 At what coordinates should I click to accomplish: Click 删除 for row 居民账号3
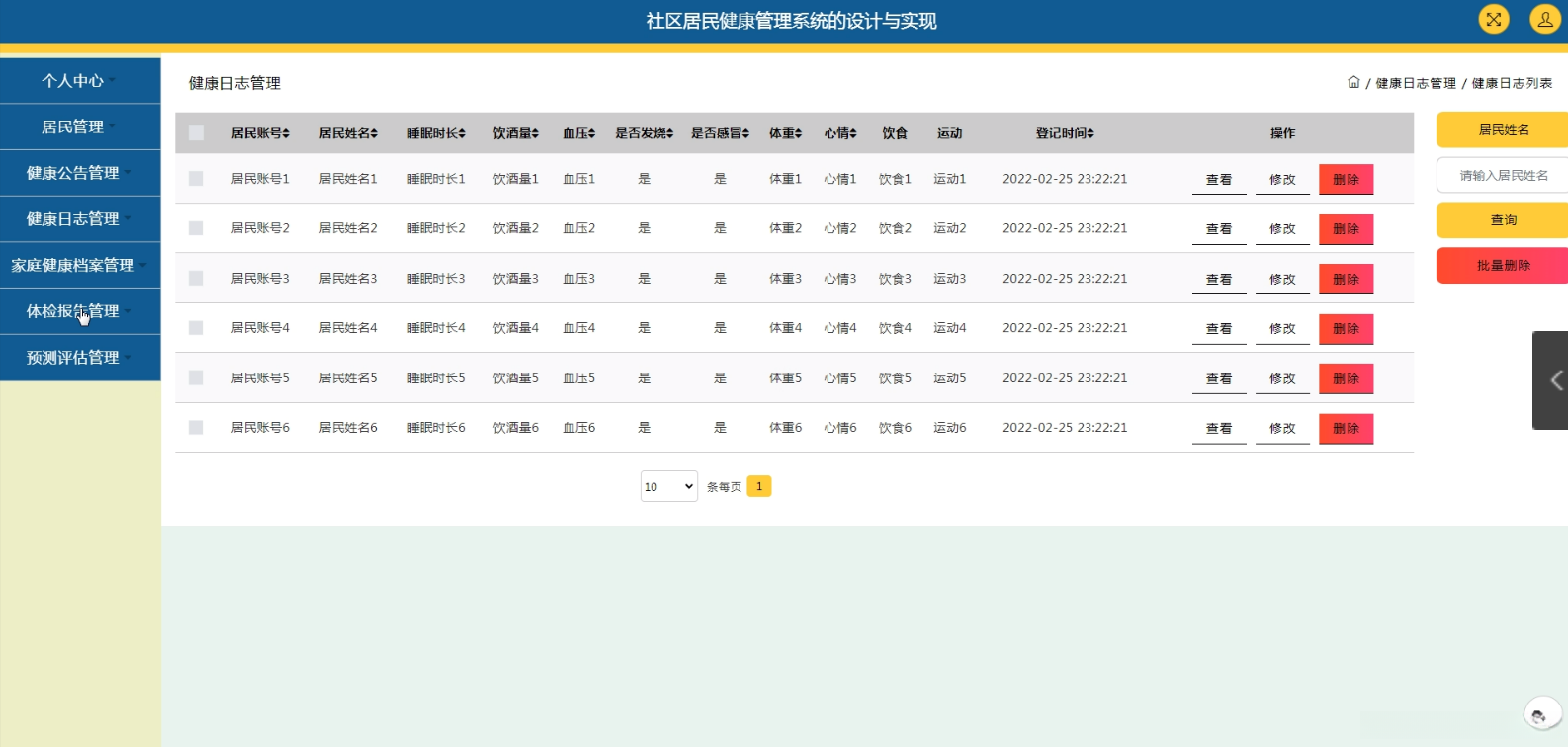tap(1347, 280)
